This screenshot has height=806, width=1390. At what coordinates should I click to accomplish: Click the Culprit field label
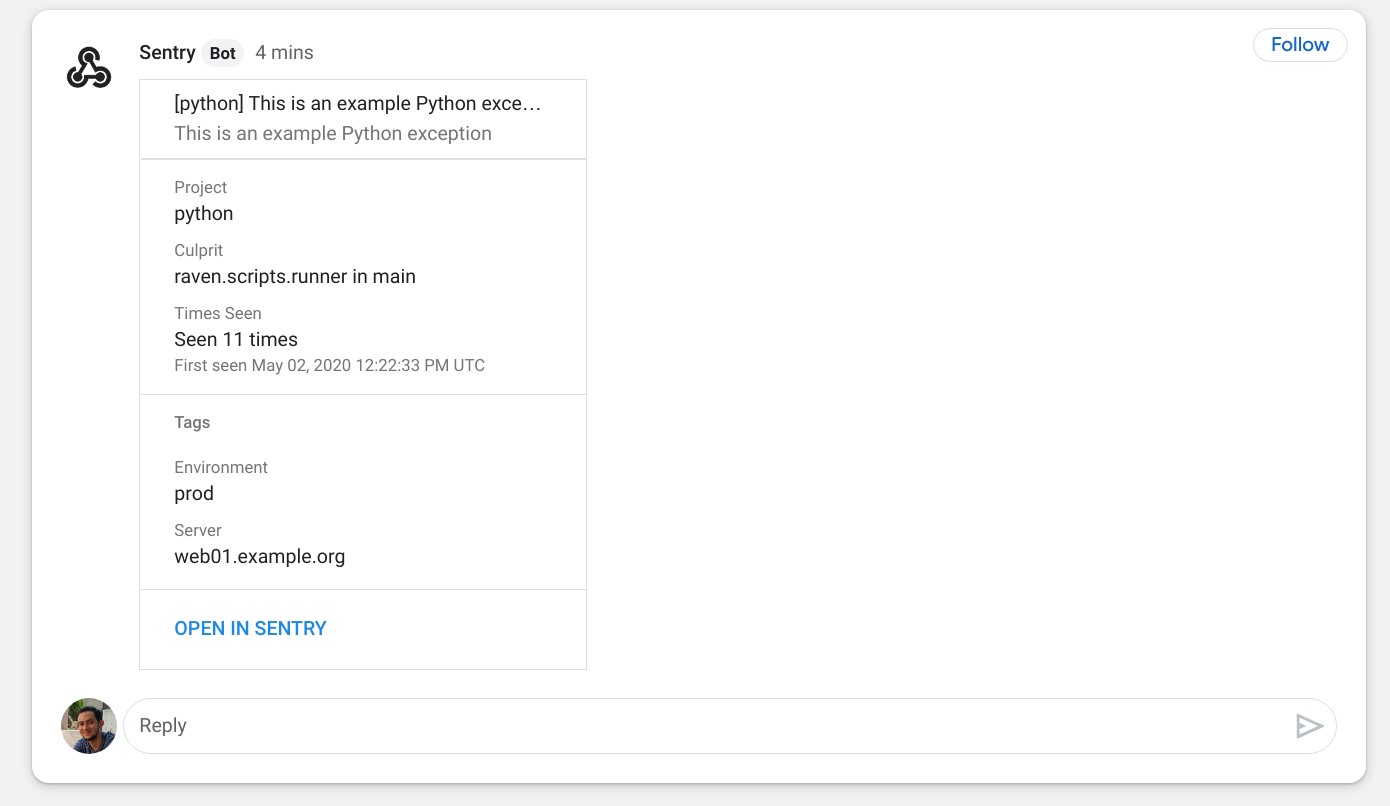point(198,250)
